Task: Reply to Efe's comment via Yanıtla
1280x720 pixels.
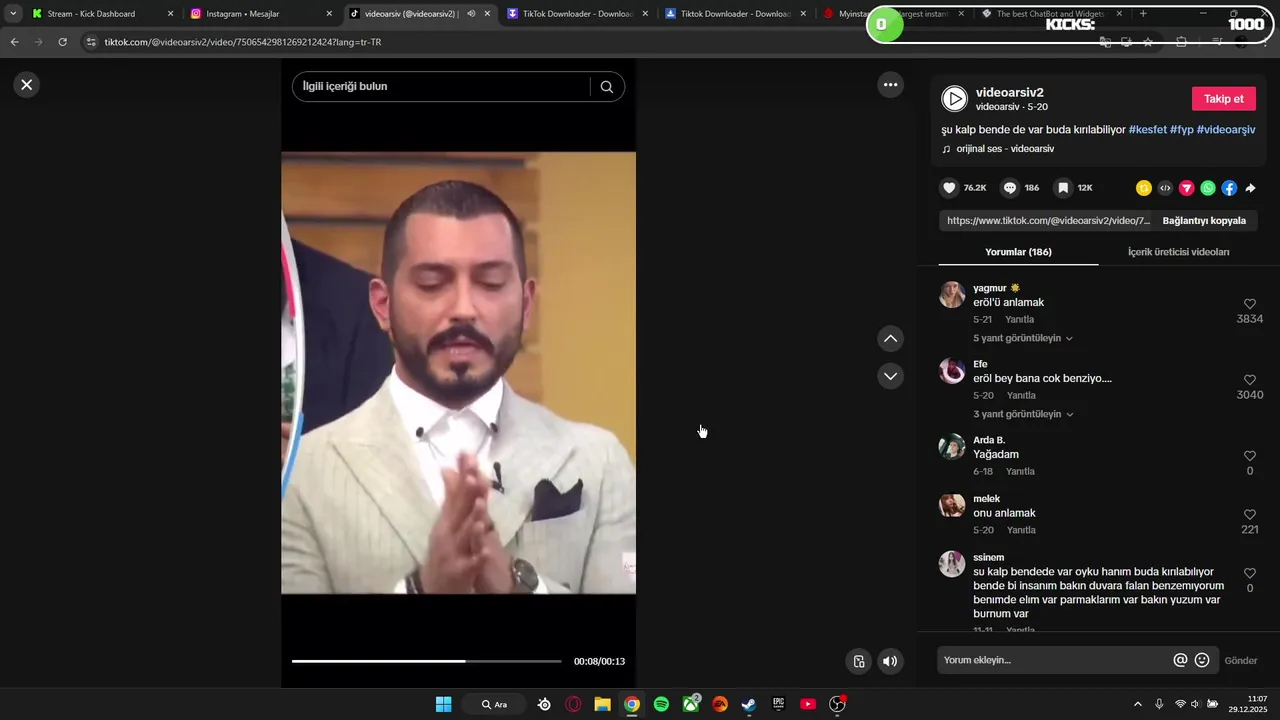Action: (1021, 396)
